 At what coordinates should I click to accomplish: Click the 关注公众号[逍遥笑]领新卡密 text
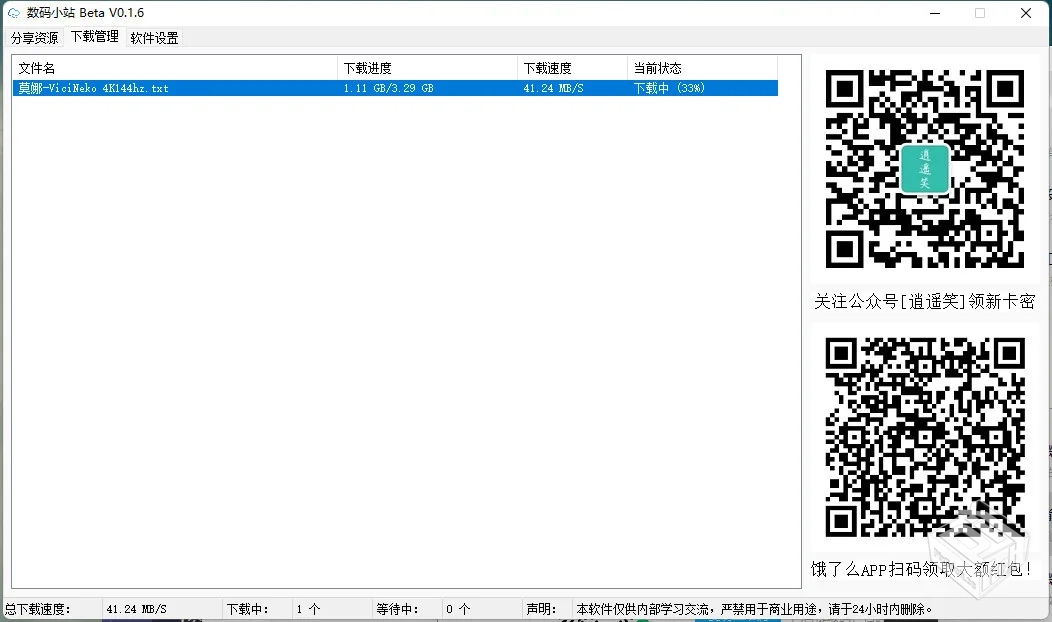tap(925, 301)
